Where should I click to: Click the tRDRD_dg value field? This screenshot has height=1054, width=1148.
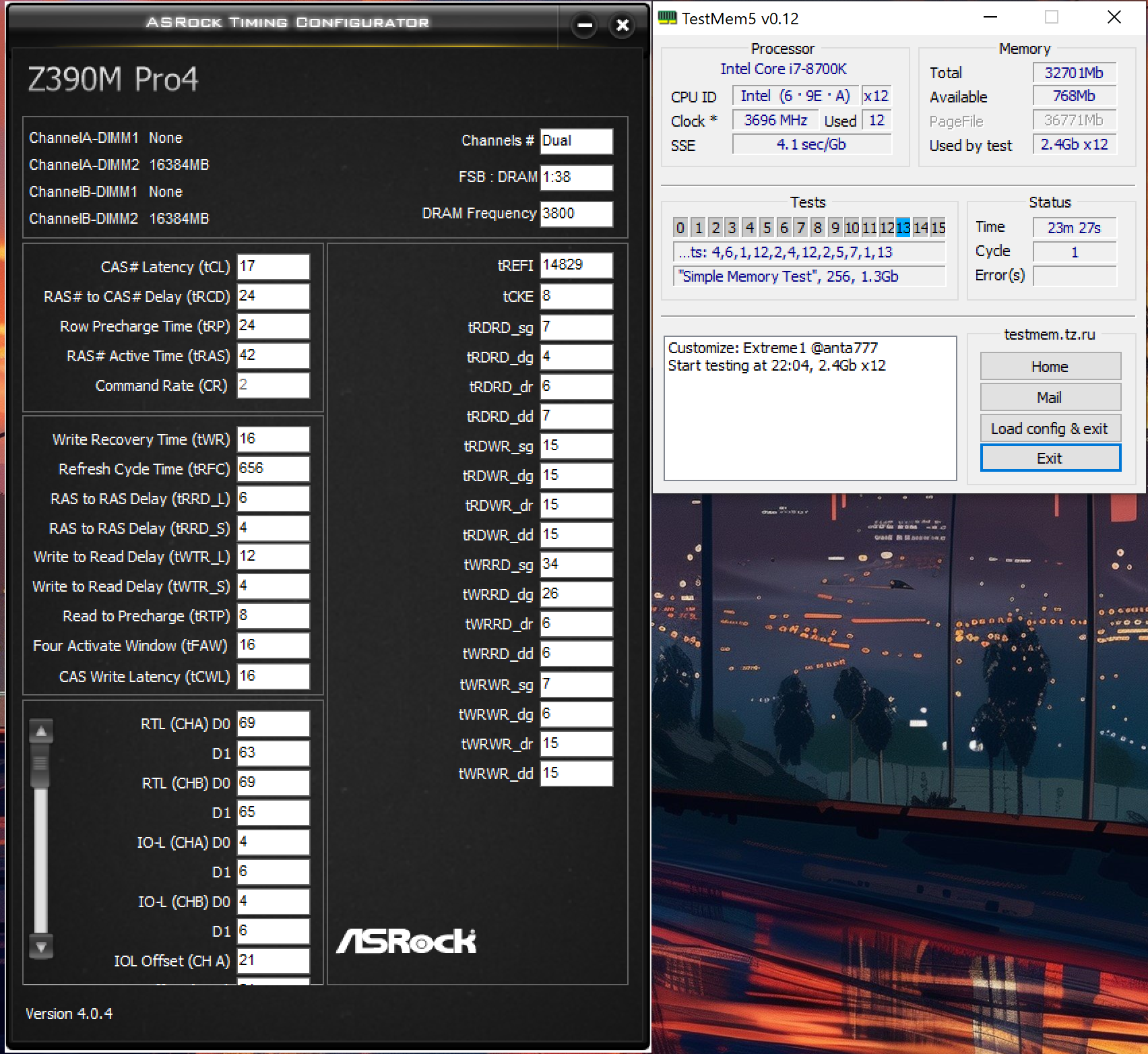pyautogui.click(x=577, y=356)
